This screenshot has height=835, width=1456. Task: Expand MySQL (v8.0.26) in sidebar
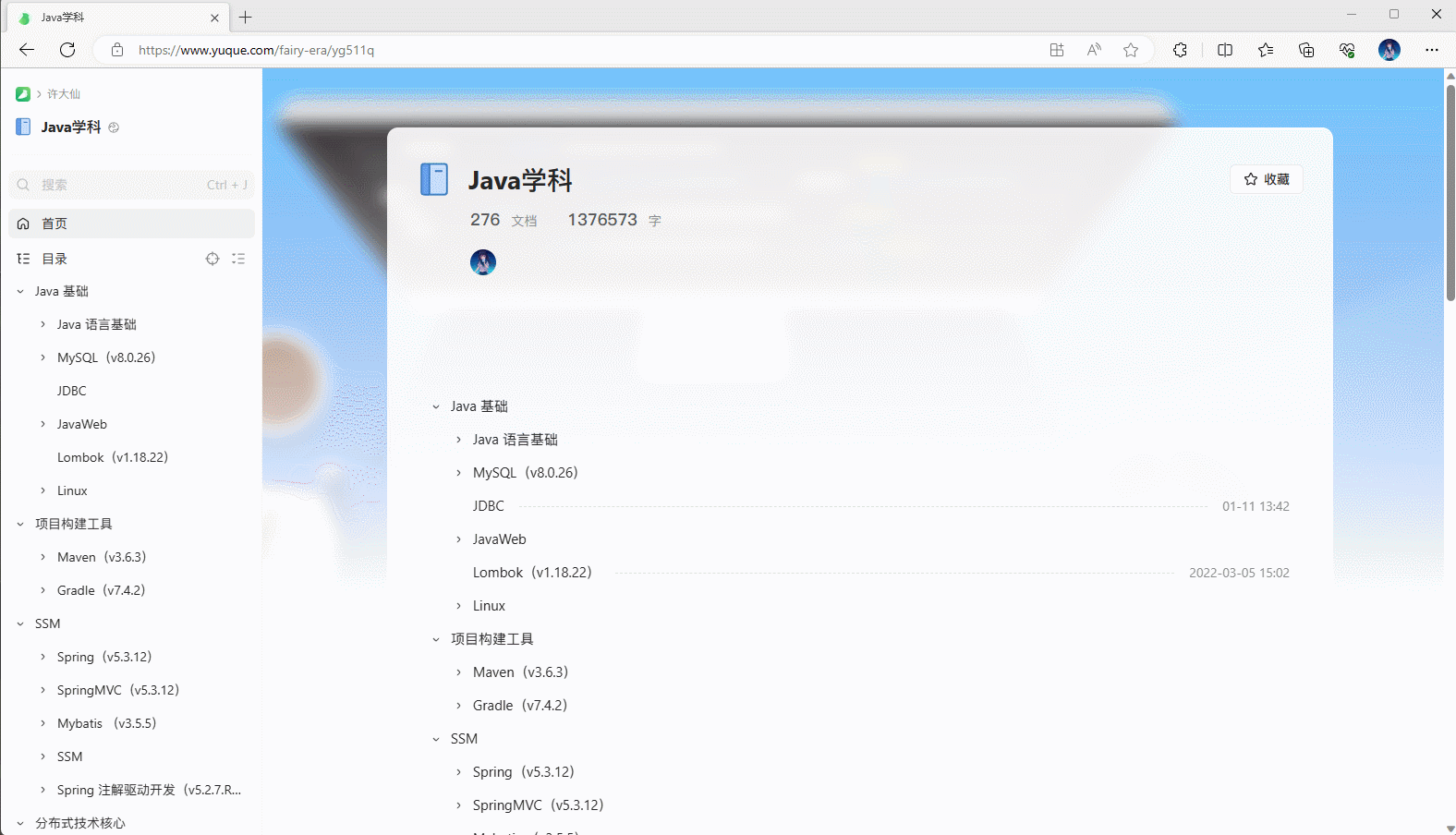[x=42, y=357]
